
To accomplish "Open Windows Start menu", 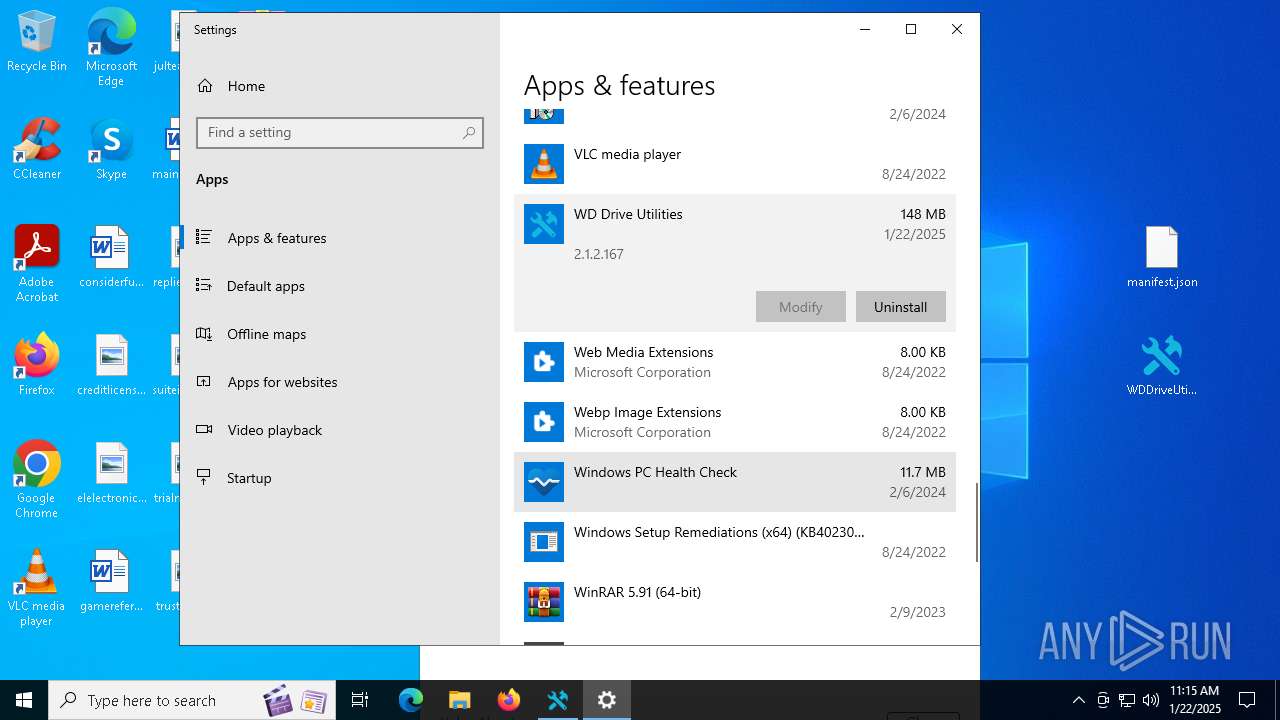I will (x=24, y=700).
